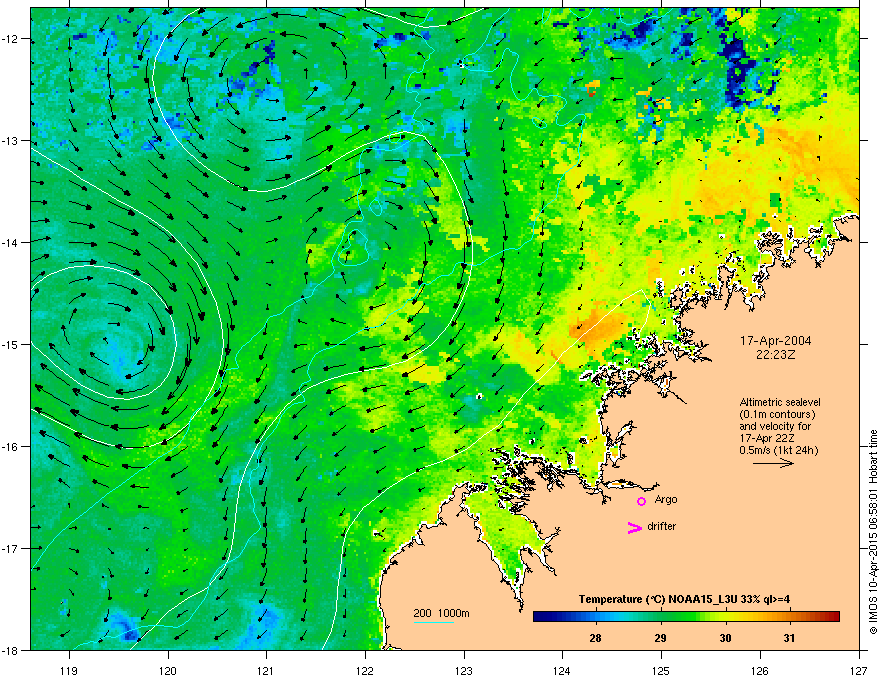Click longitude axis label 124
Viewport: 880px width, 680px height.
[x=562, y=670]
